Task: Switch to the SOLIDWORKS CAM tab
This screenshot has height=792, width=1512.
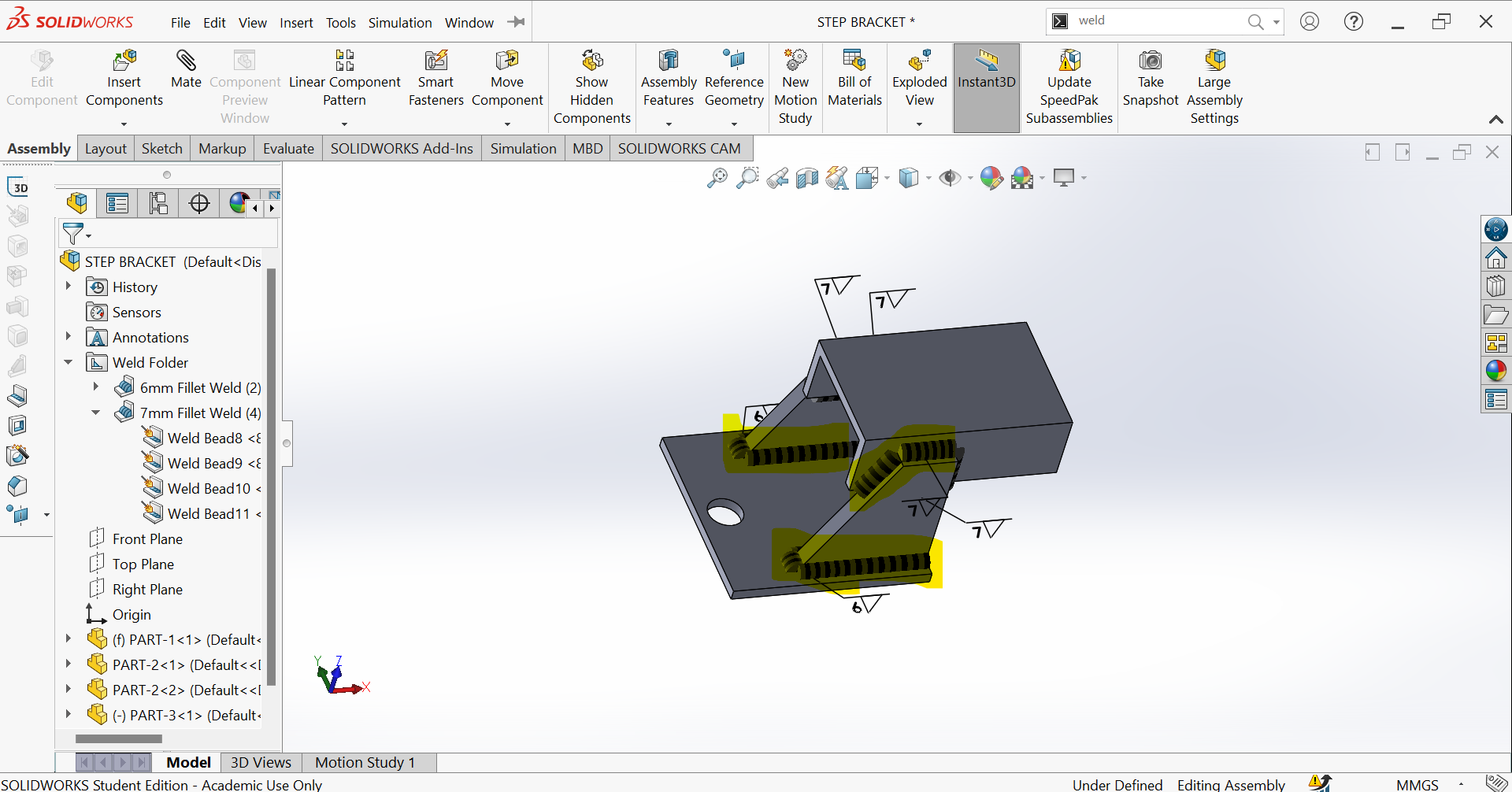Action: click(x=680, y=148)
